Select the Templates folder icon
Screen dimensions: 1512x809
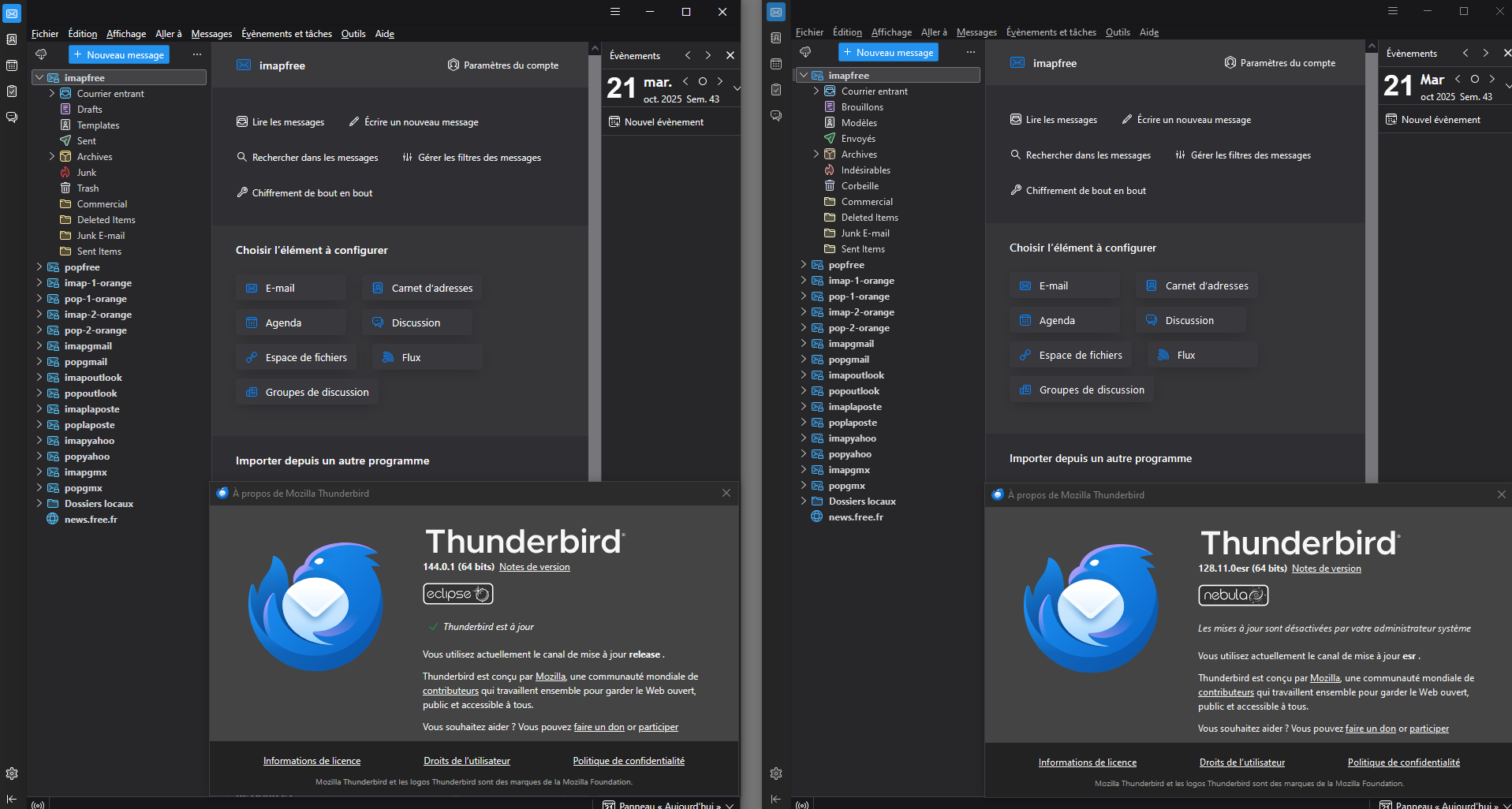tap(66, 125)
